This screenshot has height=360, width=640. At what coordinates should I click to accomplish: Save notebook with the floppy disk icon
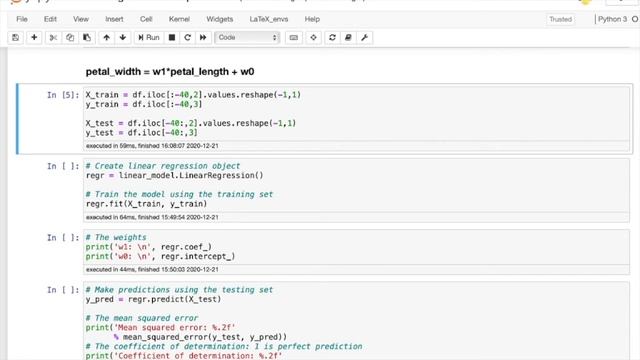click(x=16, y=38)
